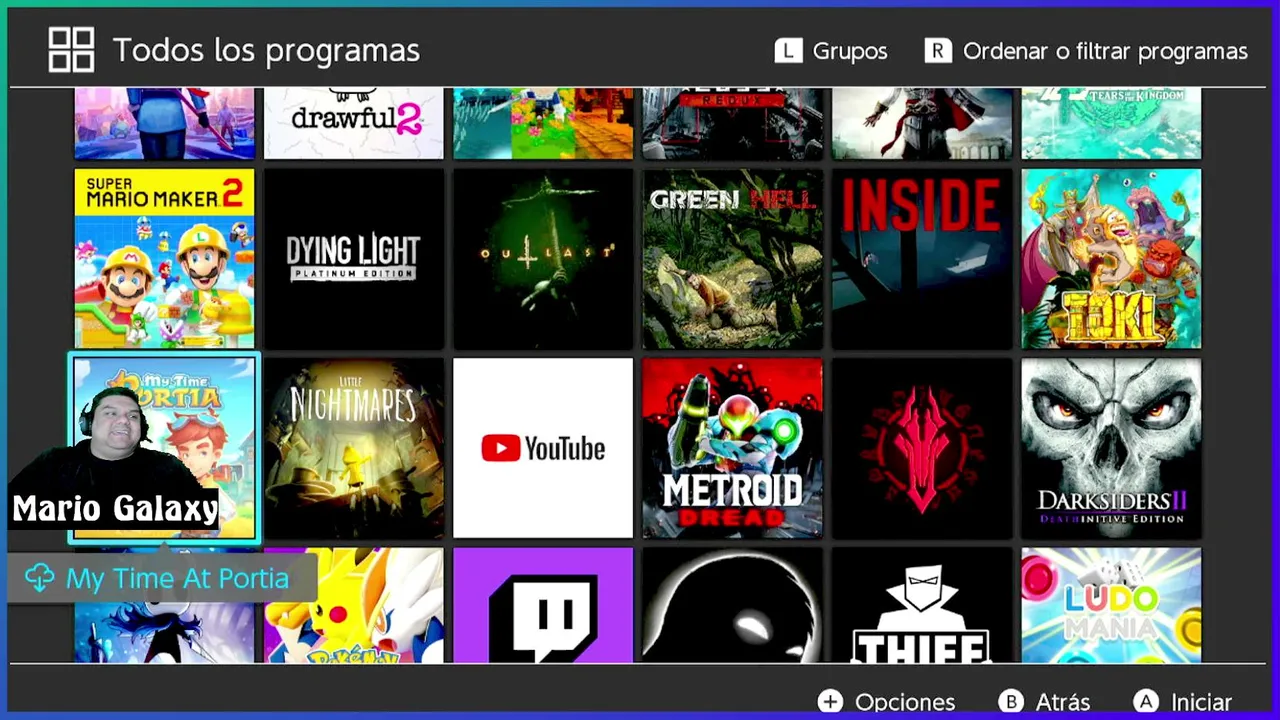
Task: Click the Todos los programas heading
Action: (266, 50)
